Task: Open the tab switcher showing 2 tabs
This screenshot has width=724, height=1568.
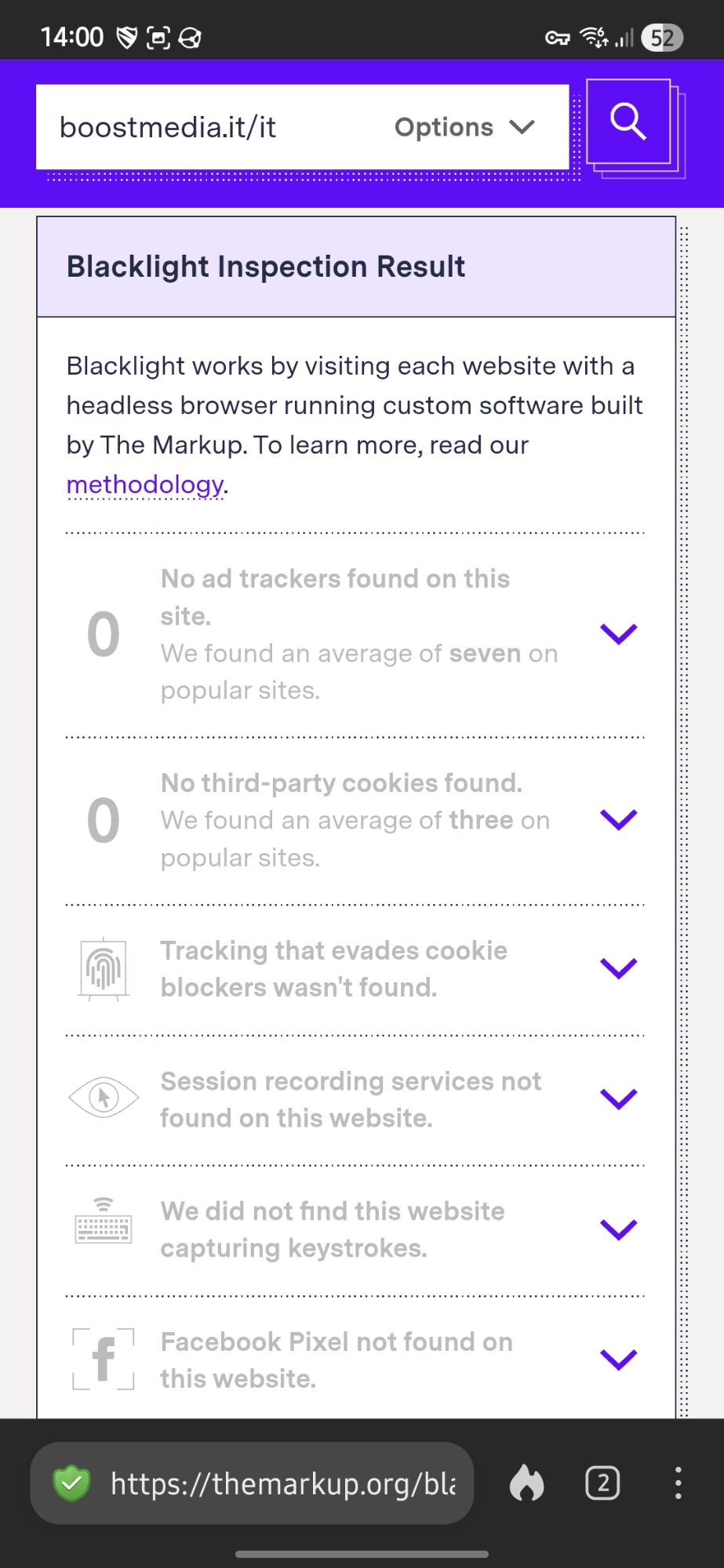Action: 602,1483
